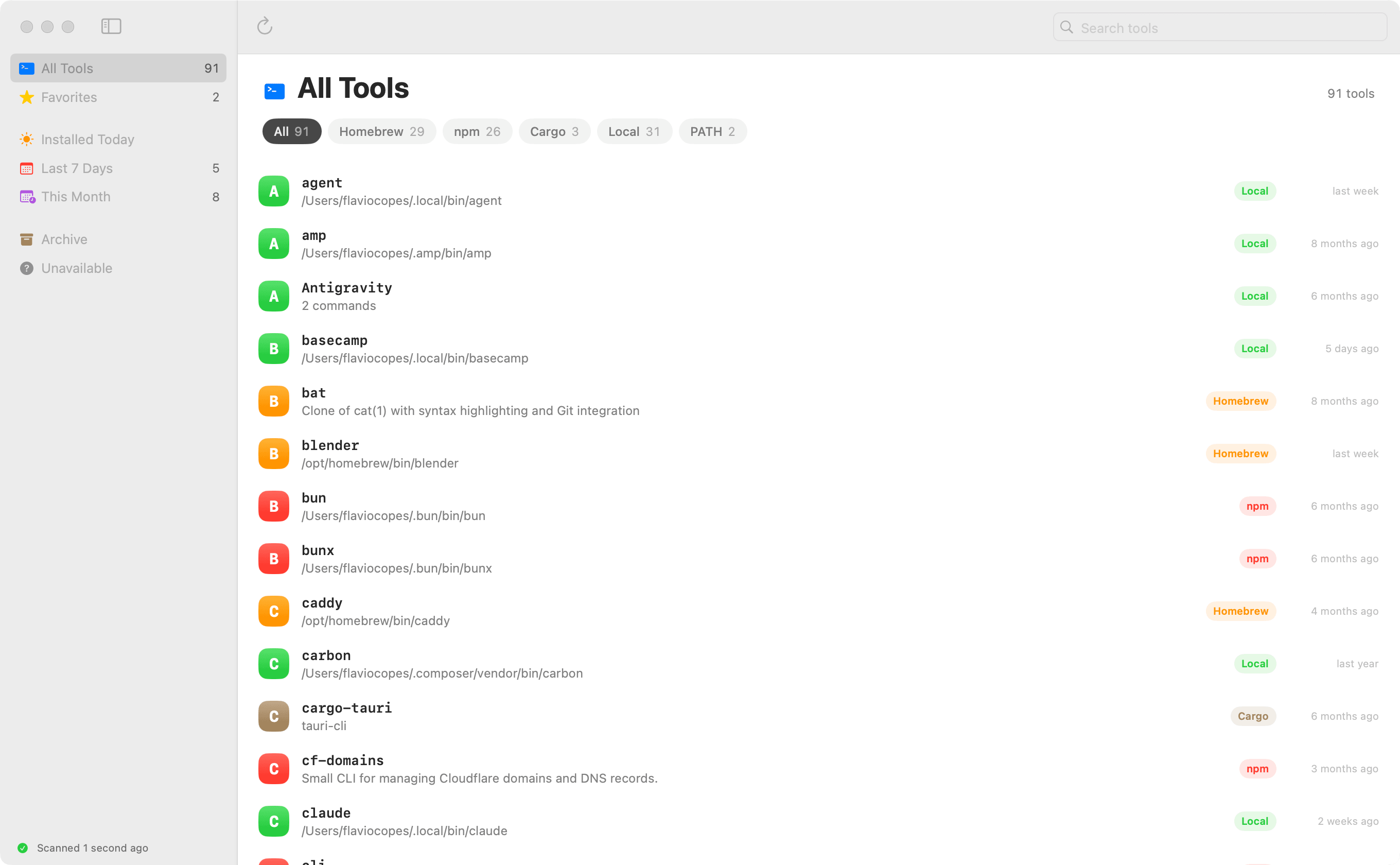The width and height of the screenshot is (1400, 865).
Task: Focus the Search tools field
Action: 1220,27
